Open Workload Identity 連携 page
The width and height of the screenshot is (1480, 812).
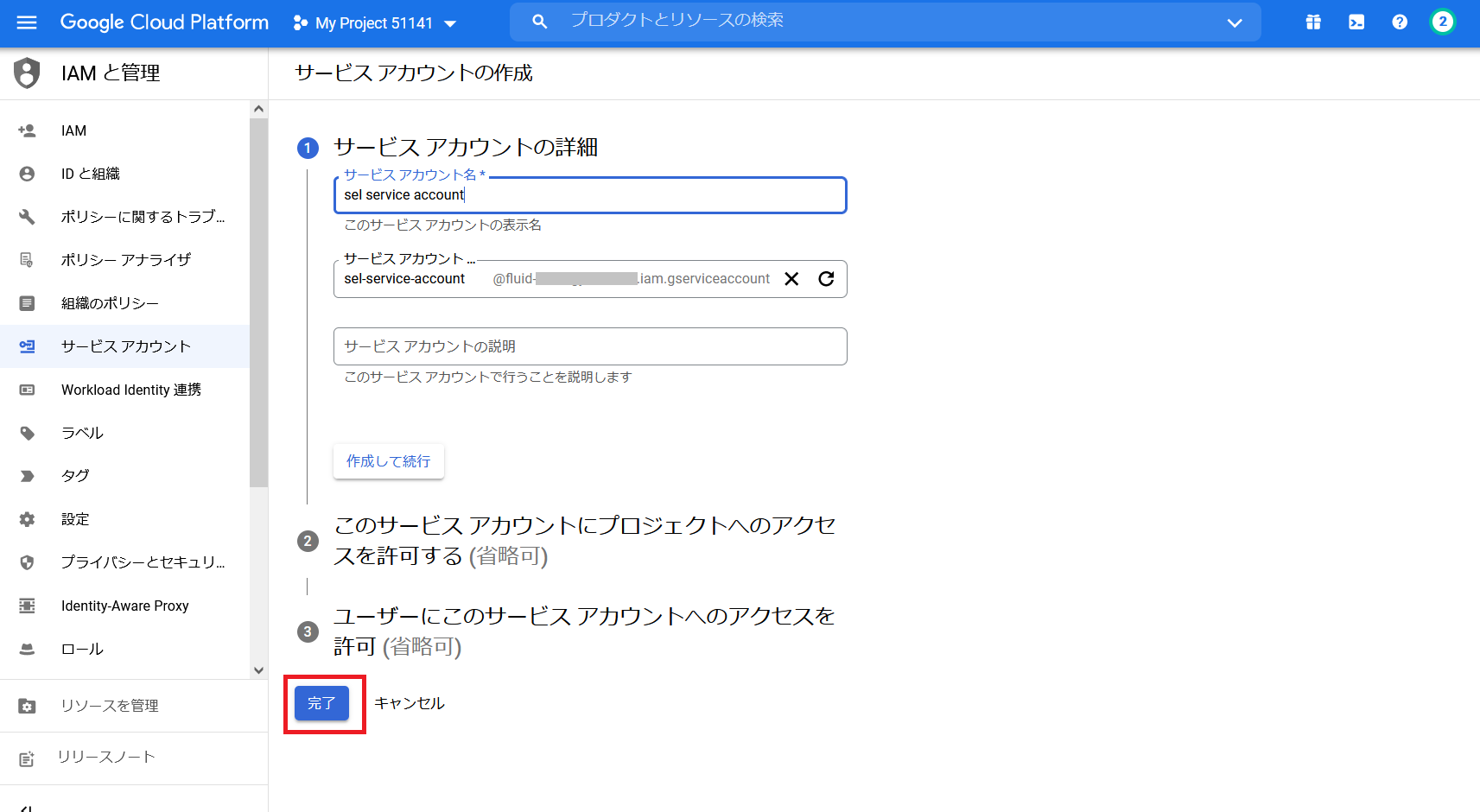click(124, 390)
